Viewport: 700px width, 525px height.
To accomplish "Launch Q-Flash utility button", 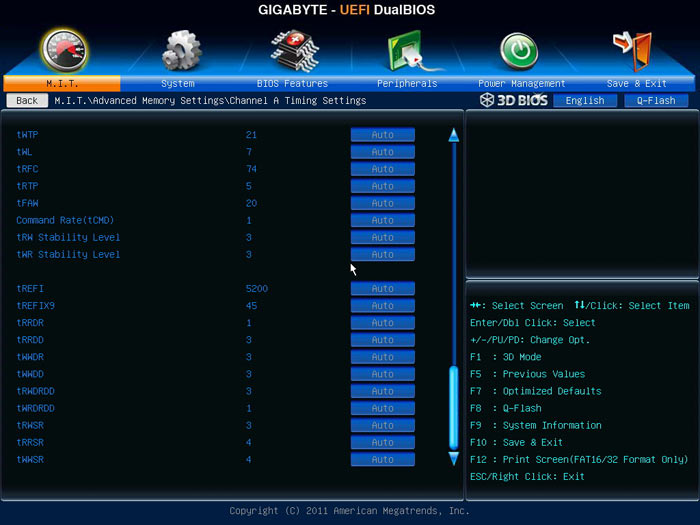I will point(656,100).
